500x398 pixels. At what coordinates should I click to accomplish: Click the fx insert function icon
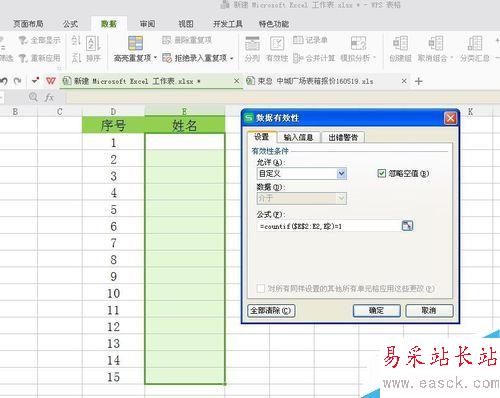(x=50, y=97)
